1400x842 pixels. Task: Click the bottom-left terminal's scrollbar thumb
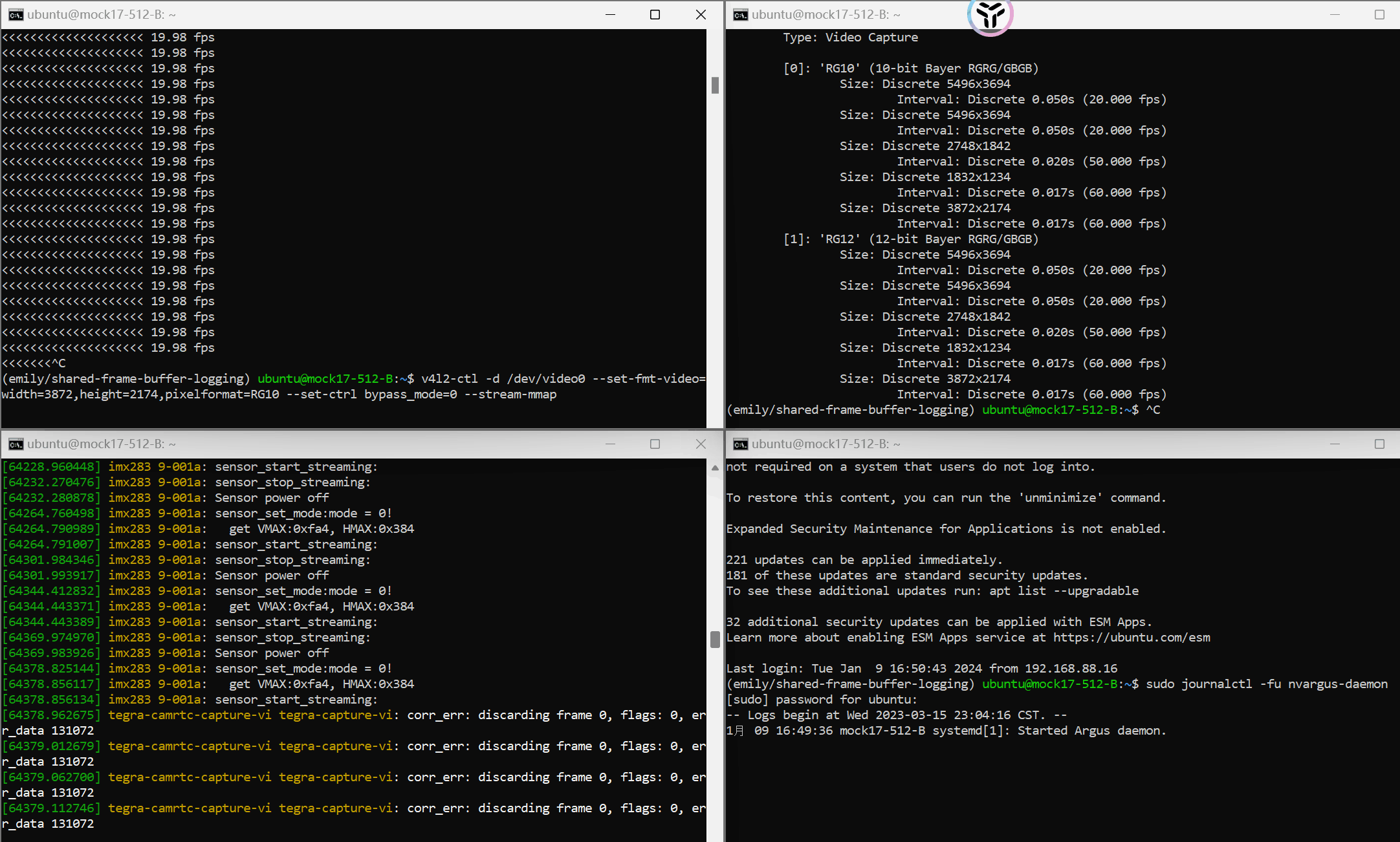click(x=715, y=640)
